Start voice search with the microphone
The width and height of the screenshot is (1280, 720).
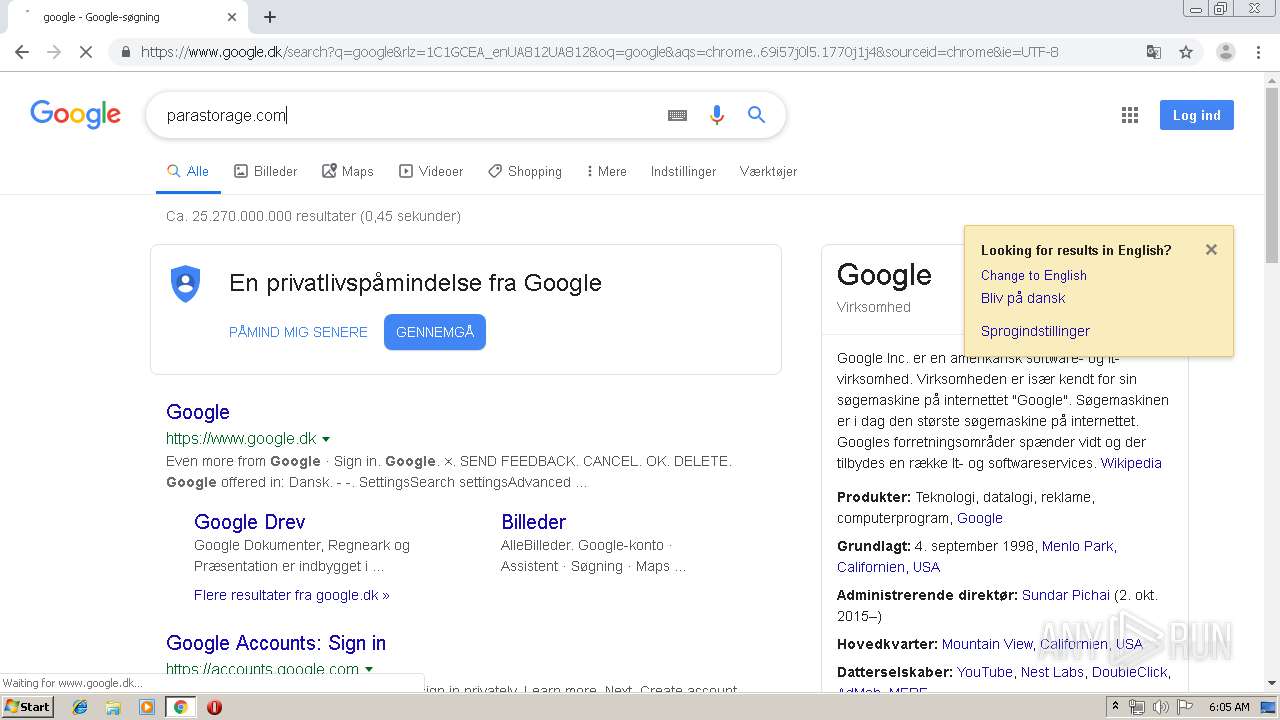click(716, 115)
